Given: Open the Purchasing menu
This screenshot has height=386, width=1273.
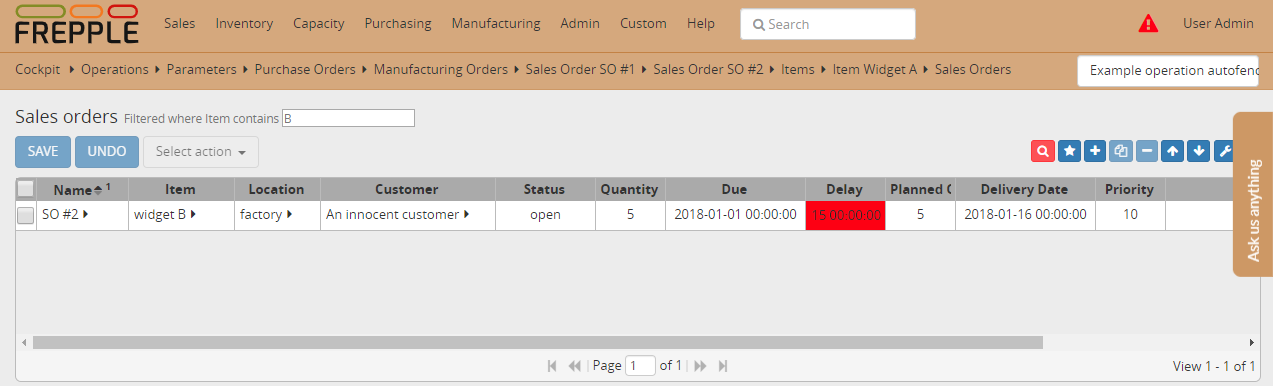Looking at the screenshot, I should tap(398, 23).
